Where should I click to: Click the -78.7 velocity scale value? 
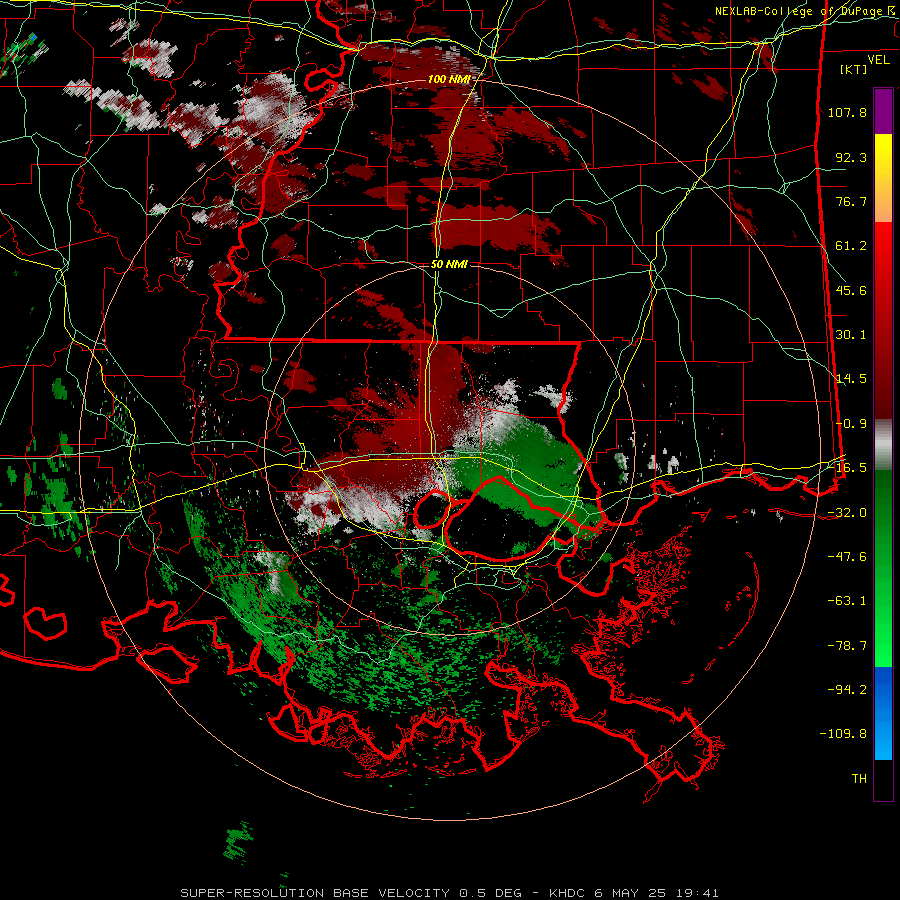(847, 646)
